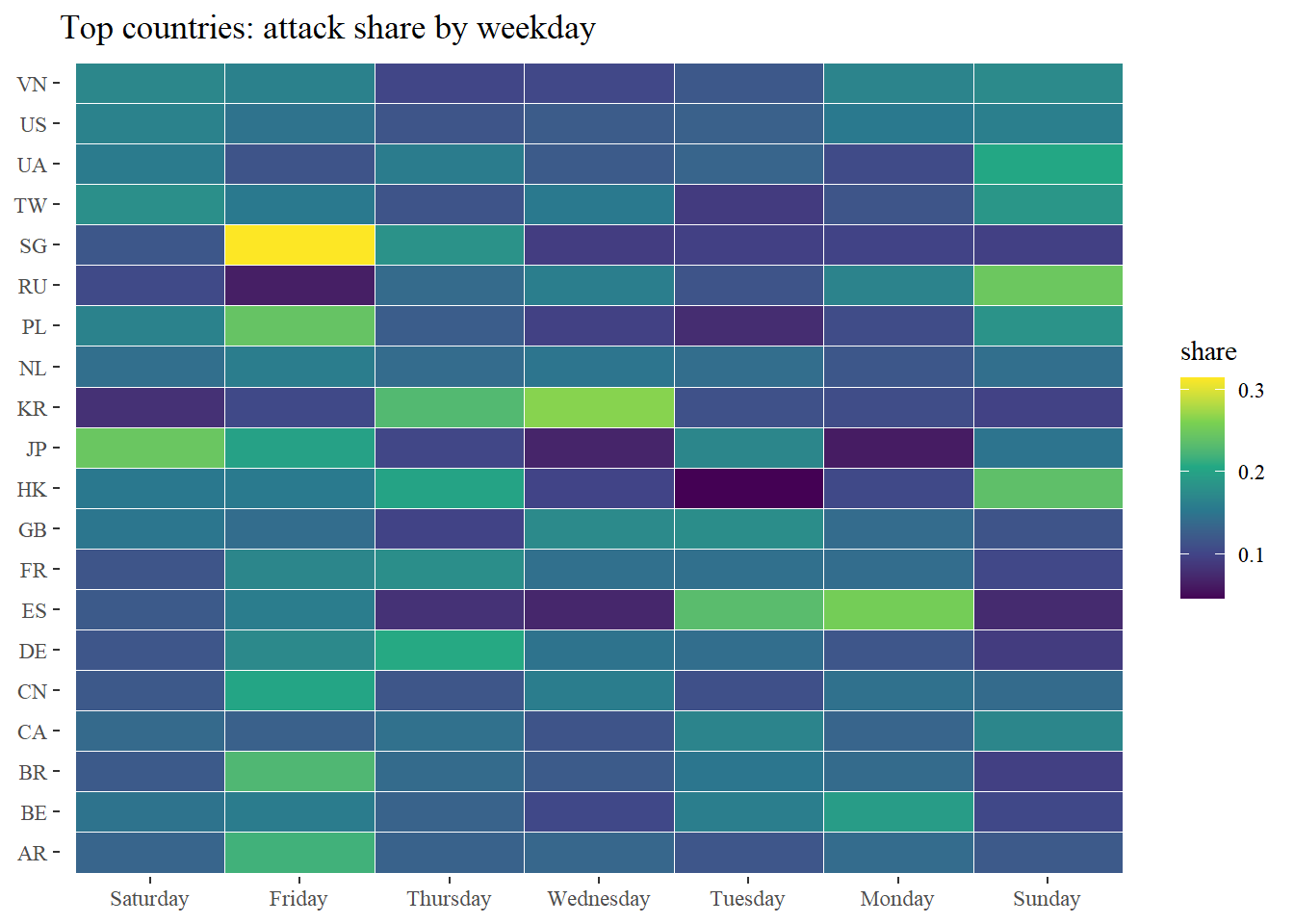
Task: Select the UA Sunday heatmap cell
Action: click(1048, 165)
